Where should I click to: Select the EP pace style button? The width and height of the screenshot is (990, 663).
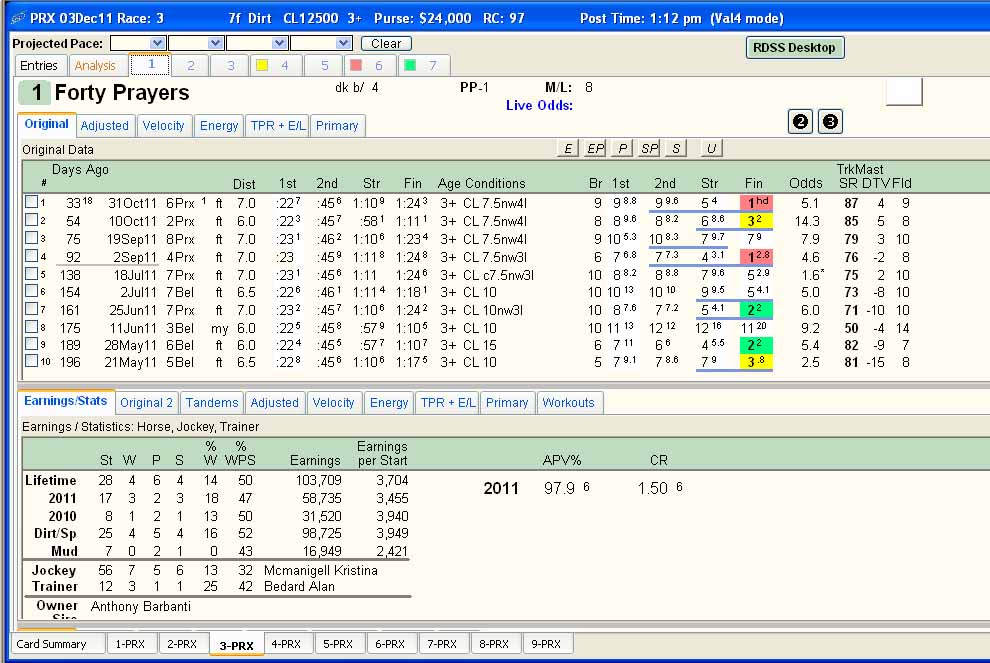(595, 148)
